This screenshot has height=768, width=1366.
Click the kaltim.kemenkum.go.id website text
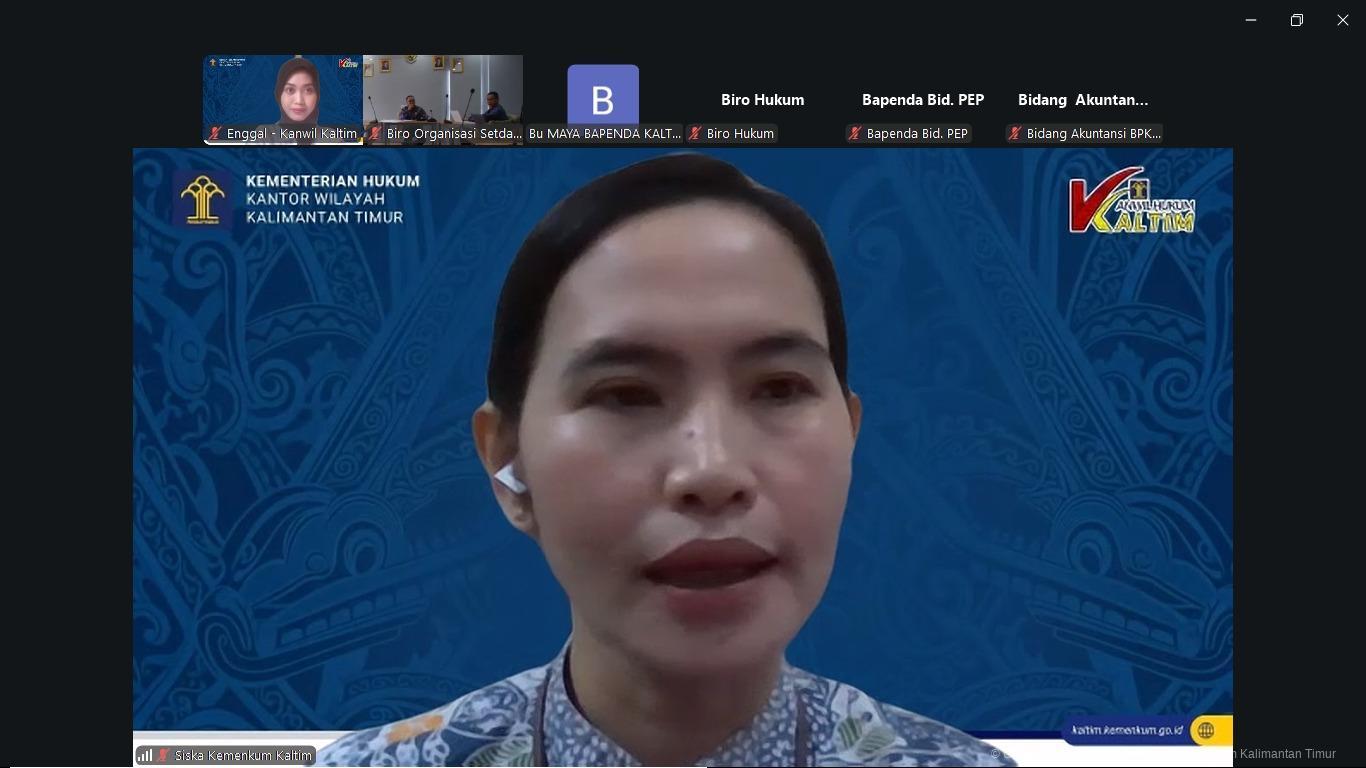[1127, 731]
